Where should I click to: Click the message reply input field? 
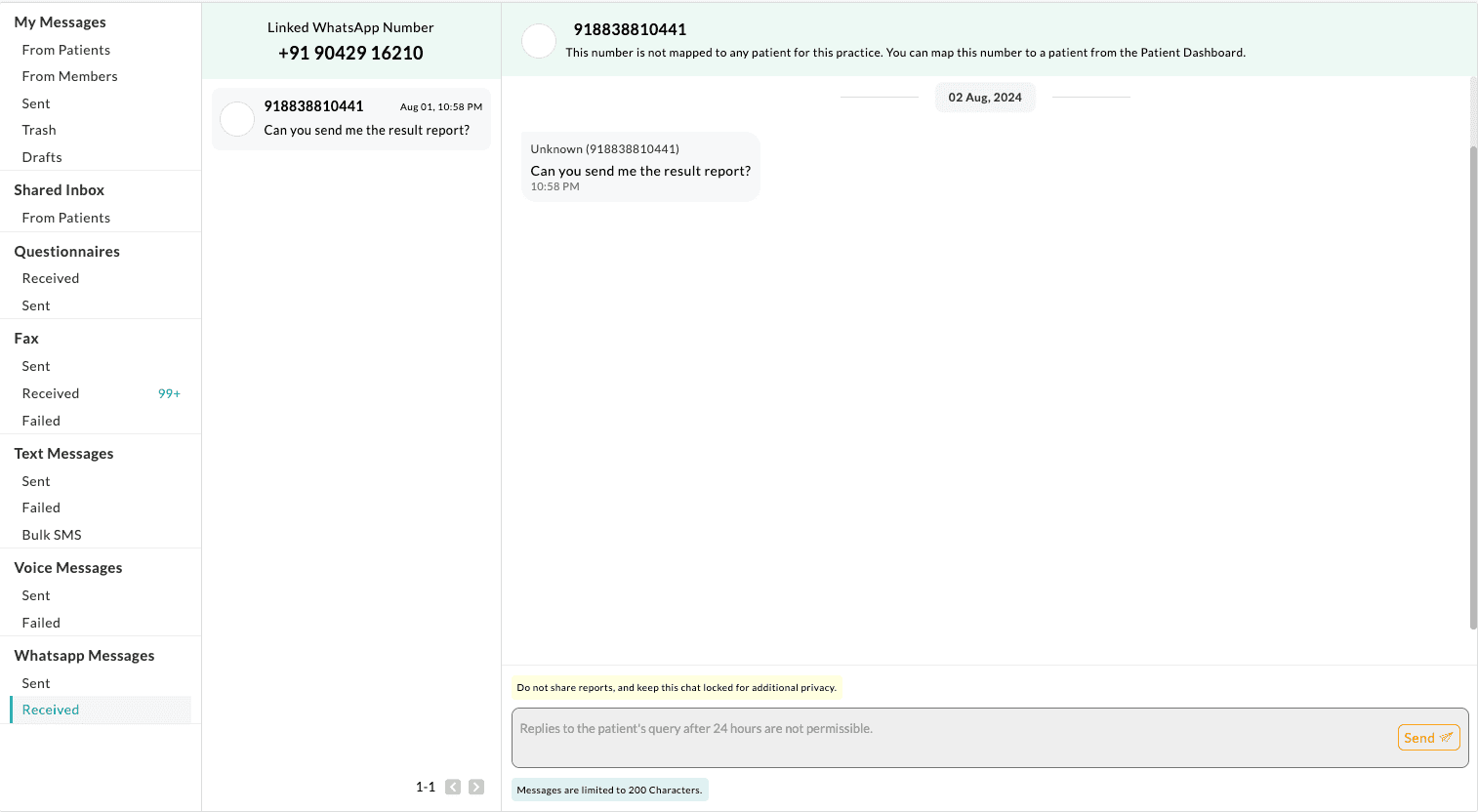click(x=952, y=737)
